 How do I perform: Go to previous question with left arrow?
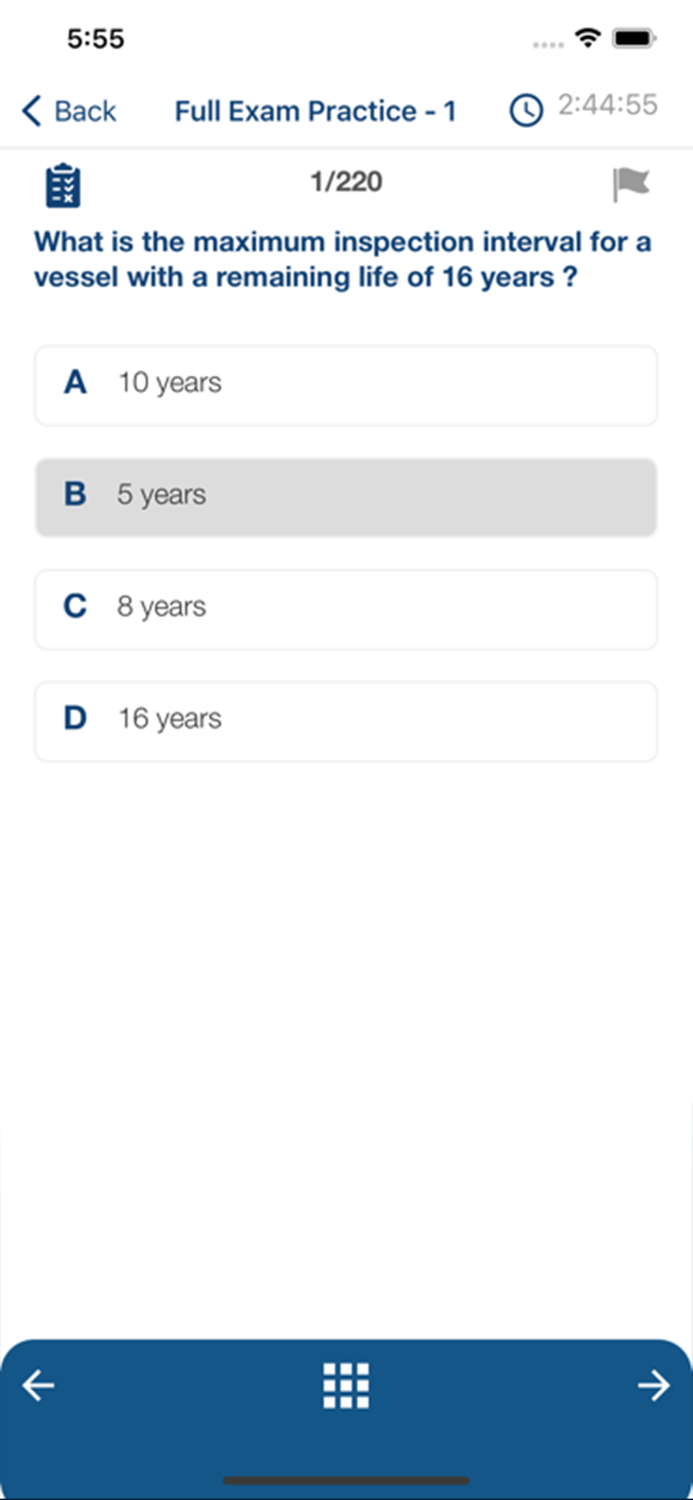(39, 1385)
